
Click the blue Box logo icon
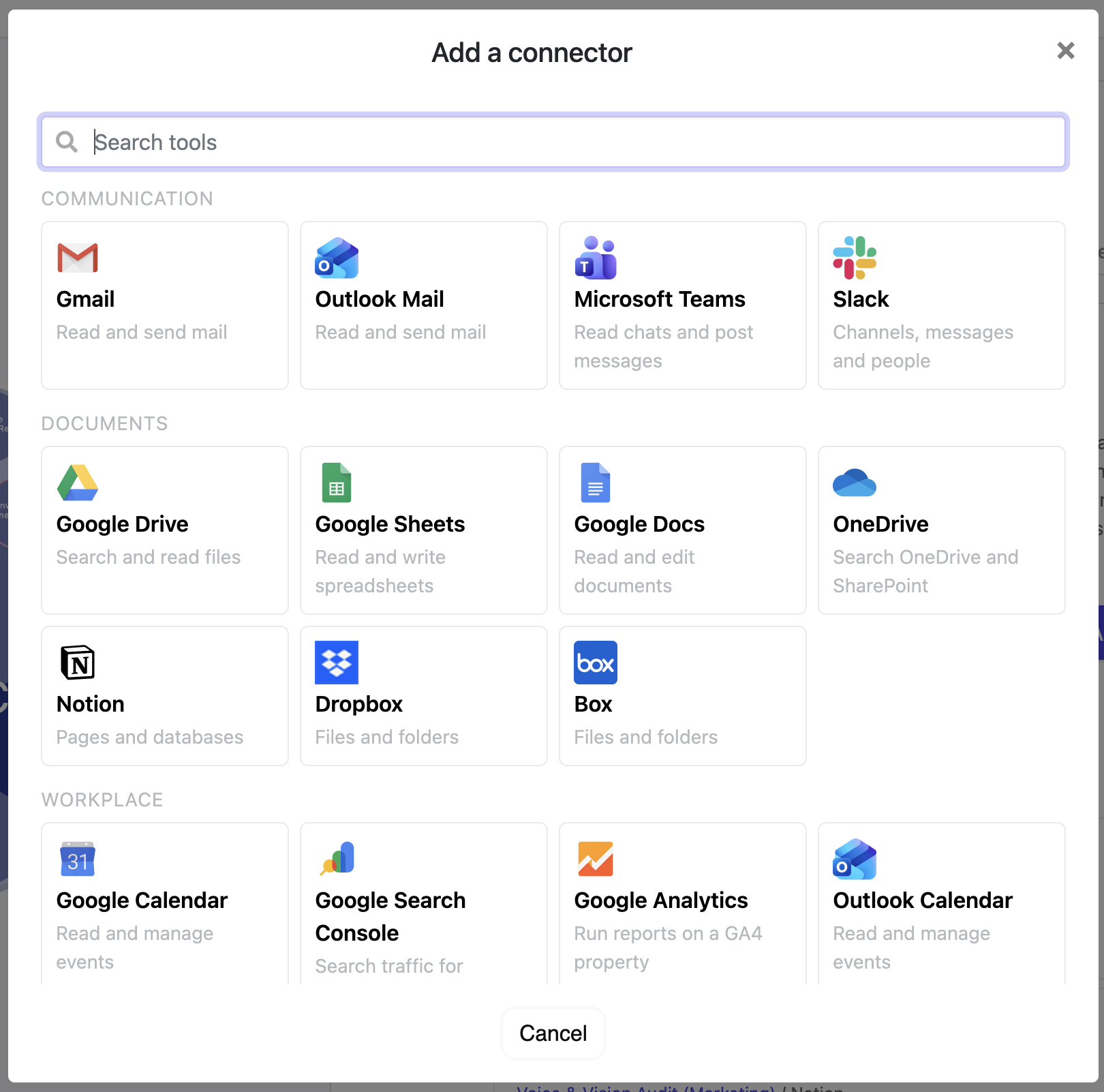coord(596,663)
